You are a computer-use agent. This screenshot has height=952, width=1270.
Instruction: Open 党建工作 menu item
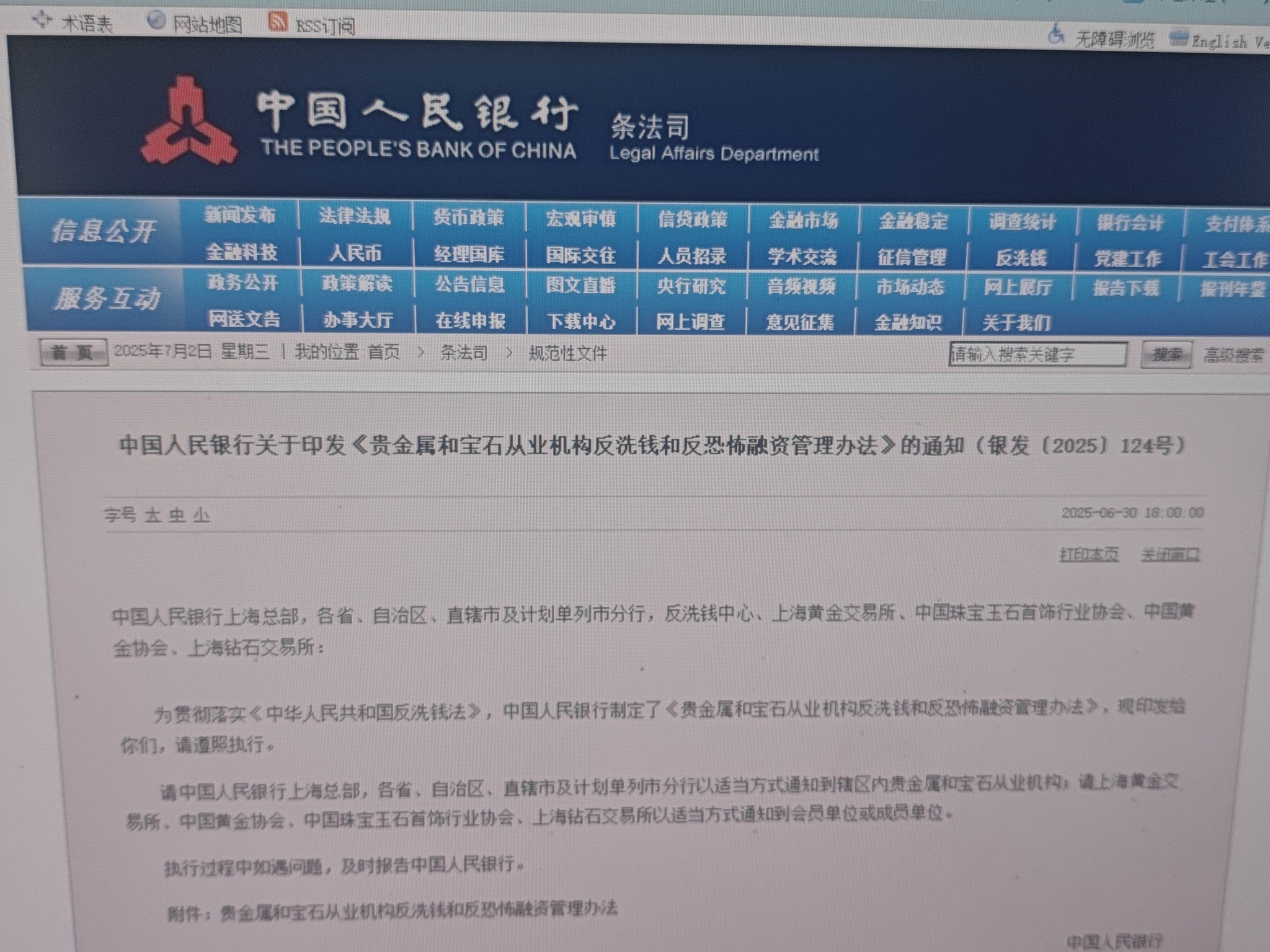click(x=1127, y=258)
